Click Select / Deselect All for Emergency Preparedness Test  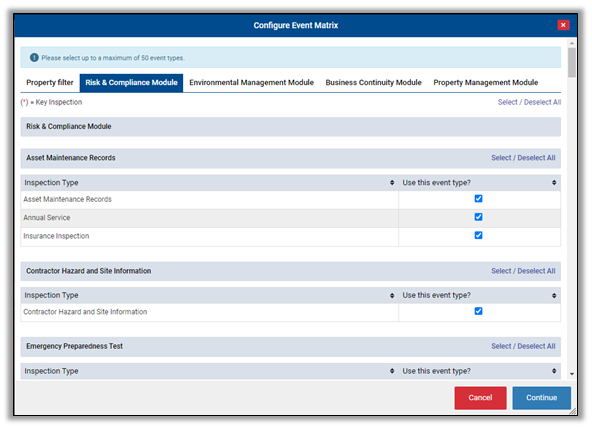(x=523, y=346)
